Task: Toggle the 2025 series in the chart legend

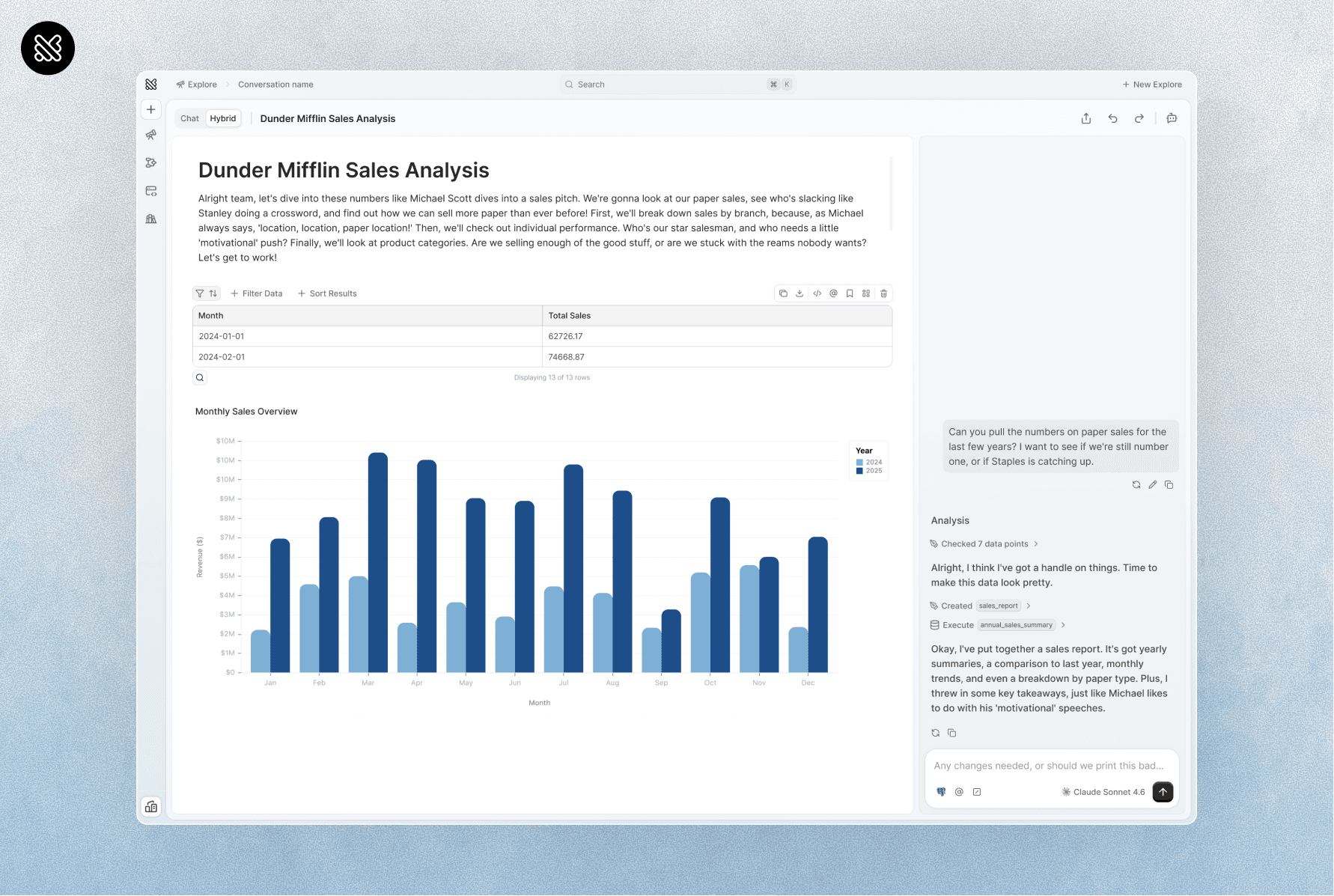Action: click(x=869, y=471)
